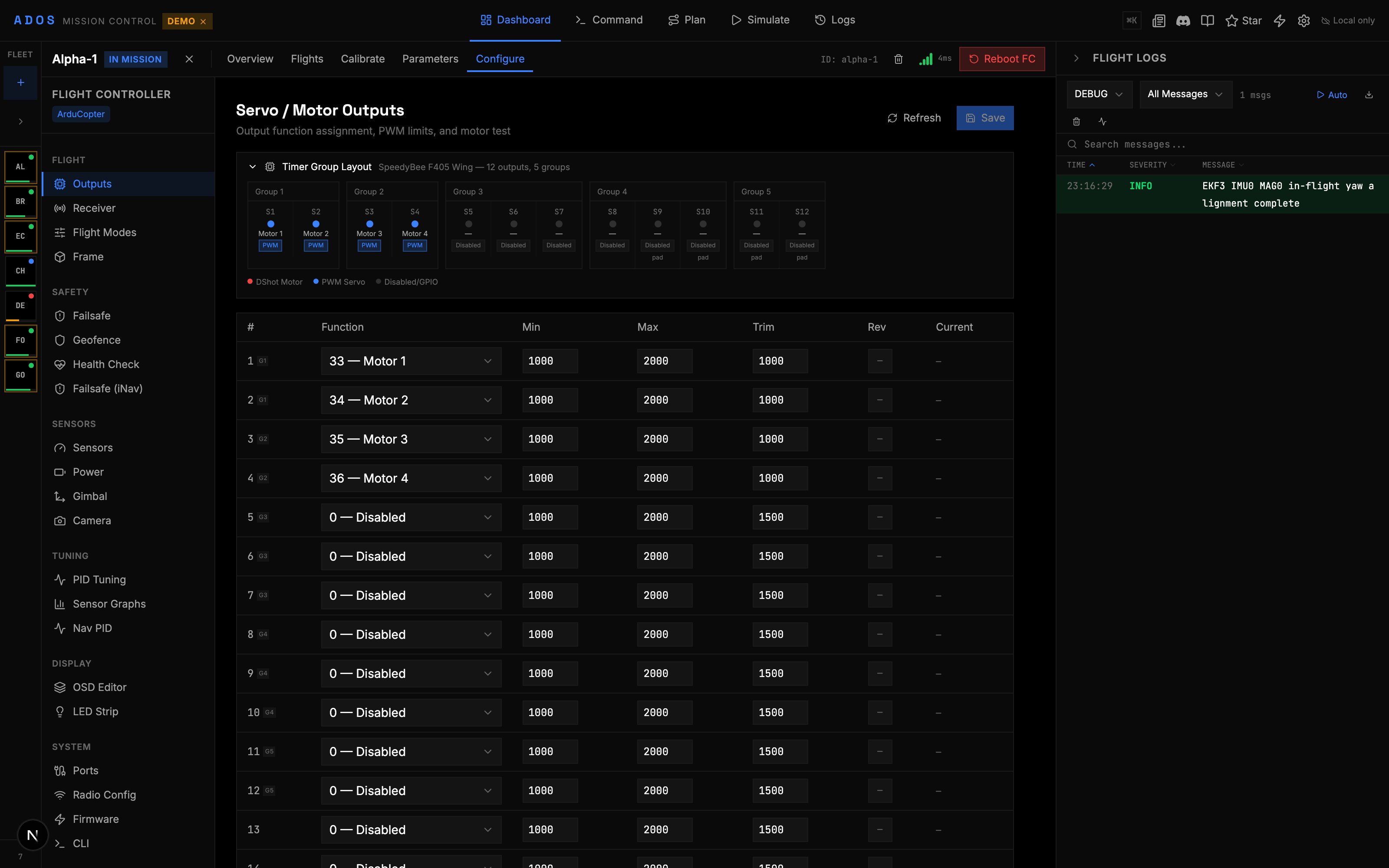Download the flight logs
This screenshot has height=868, width=1389.
[x=1369, y=95]
